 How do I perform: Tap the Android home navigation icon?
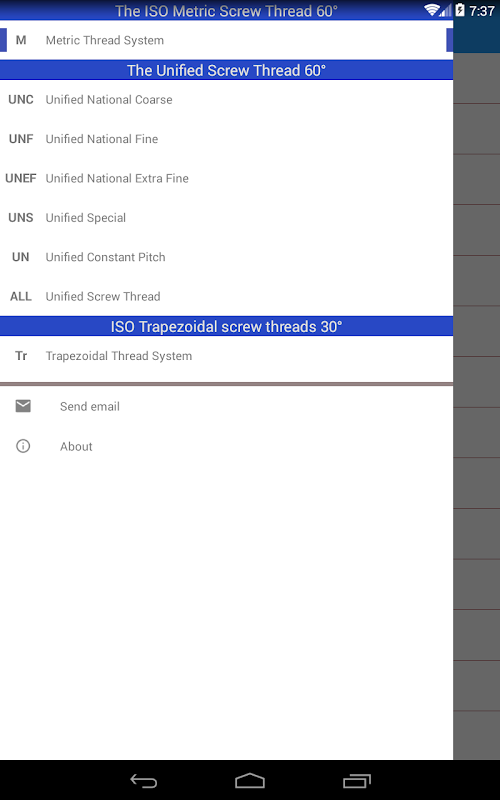click(250, 780)
